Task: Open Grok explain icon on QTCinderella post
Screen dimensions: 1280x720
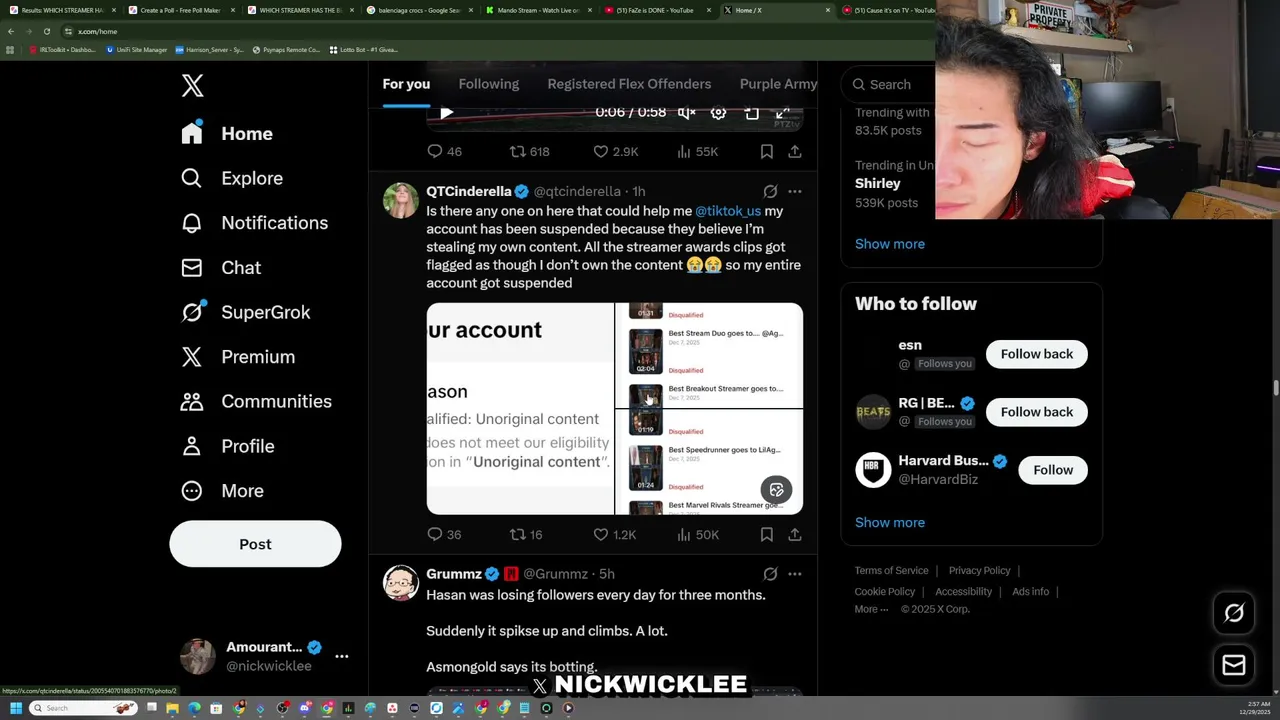Action: point(770,191)
